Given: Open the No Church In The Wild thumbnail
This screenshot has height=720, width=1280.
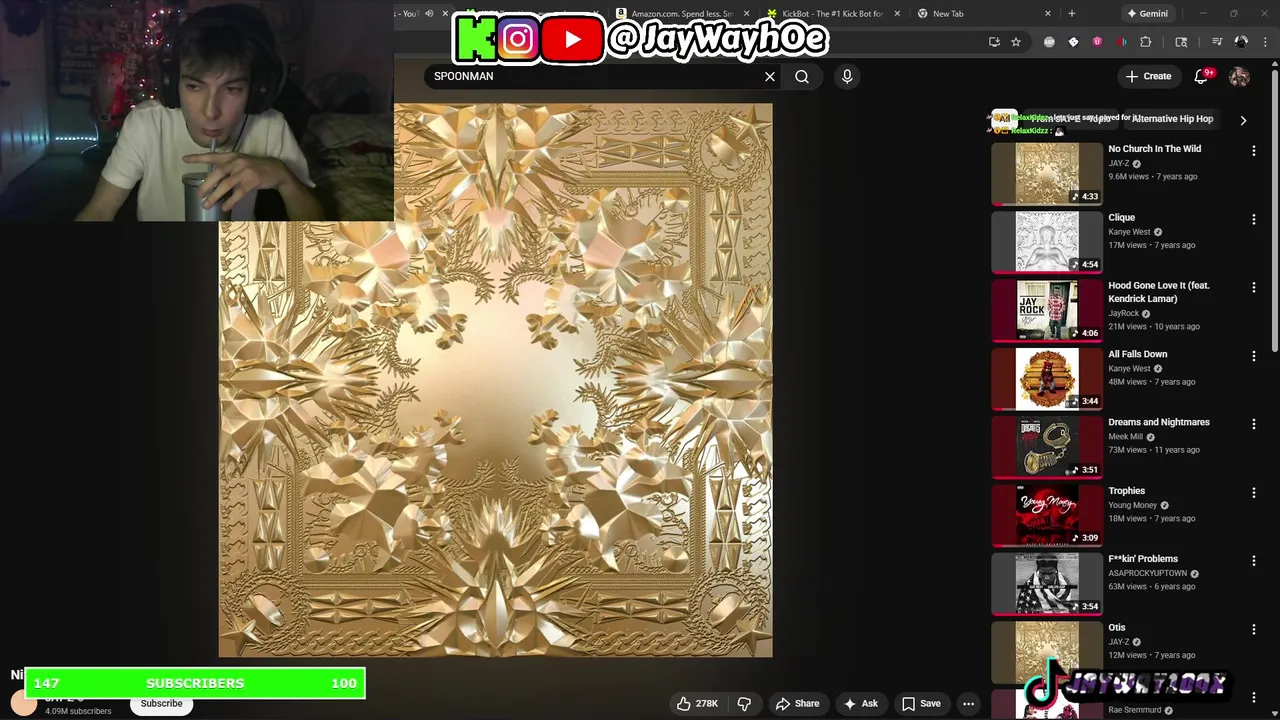Looking at the screenshot, I should (x=1047, y=174).
